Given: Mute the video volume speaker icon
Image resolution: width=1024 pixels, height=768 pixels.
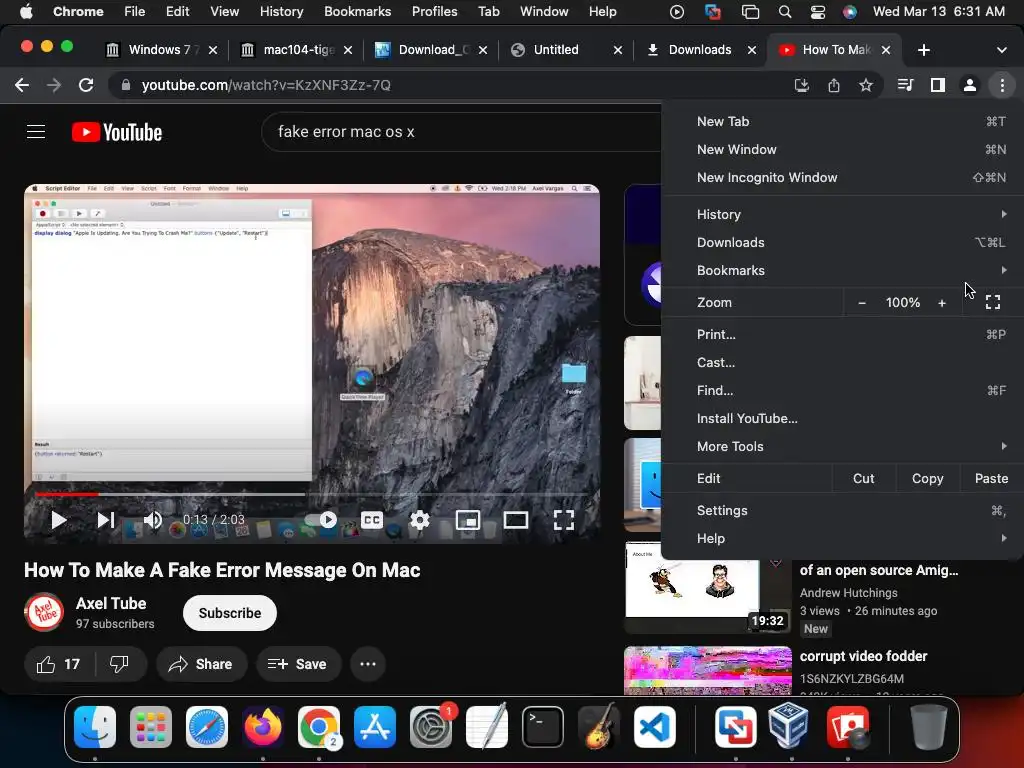Looking at the screenshot, I should click(153, 520).
